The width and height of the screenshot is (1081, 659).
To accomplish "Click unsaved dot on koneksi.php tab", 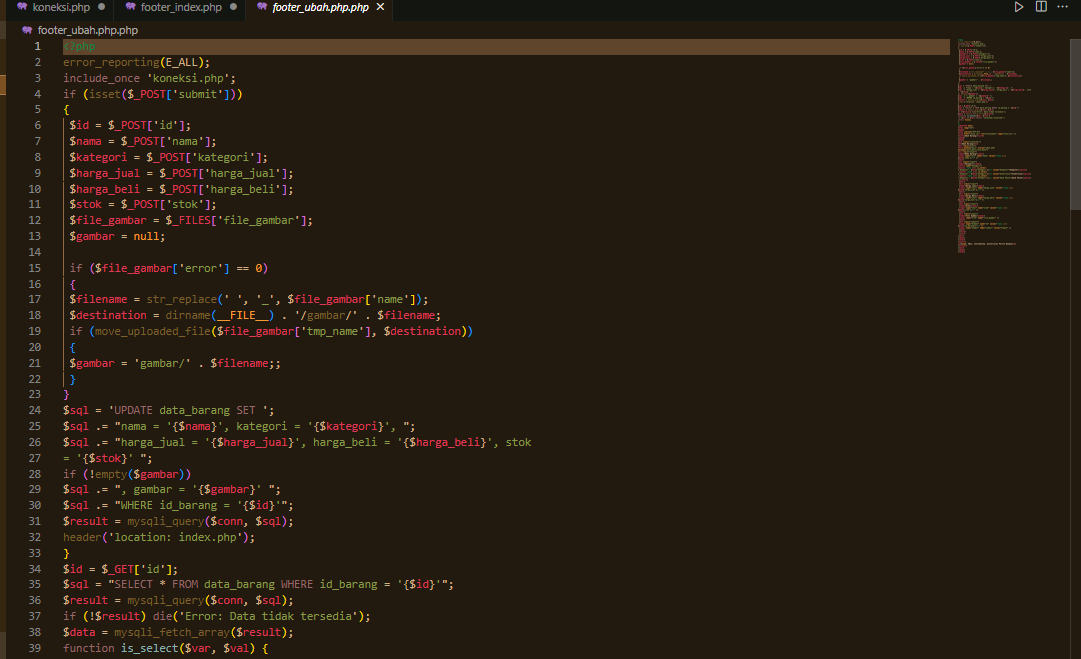I will pos(101,7).
